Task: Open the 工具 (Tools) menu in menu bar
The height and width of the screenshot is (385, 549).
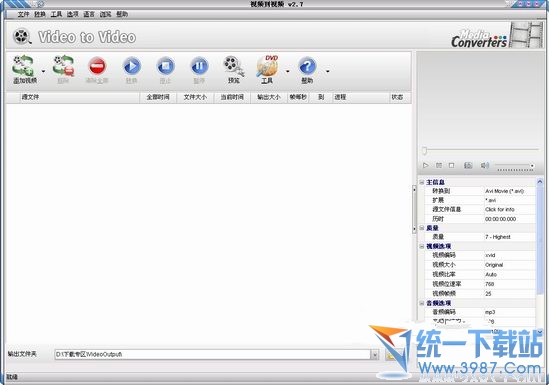Action: tap(56, 14)
